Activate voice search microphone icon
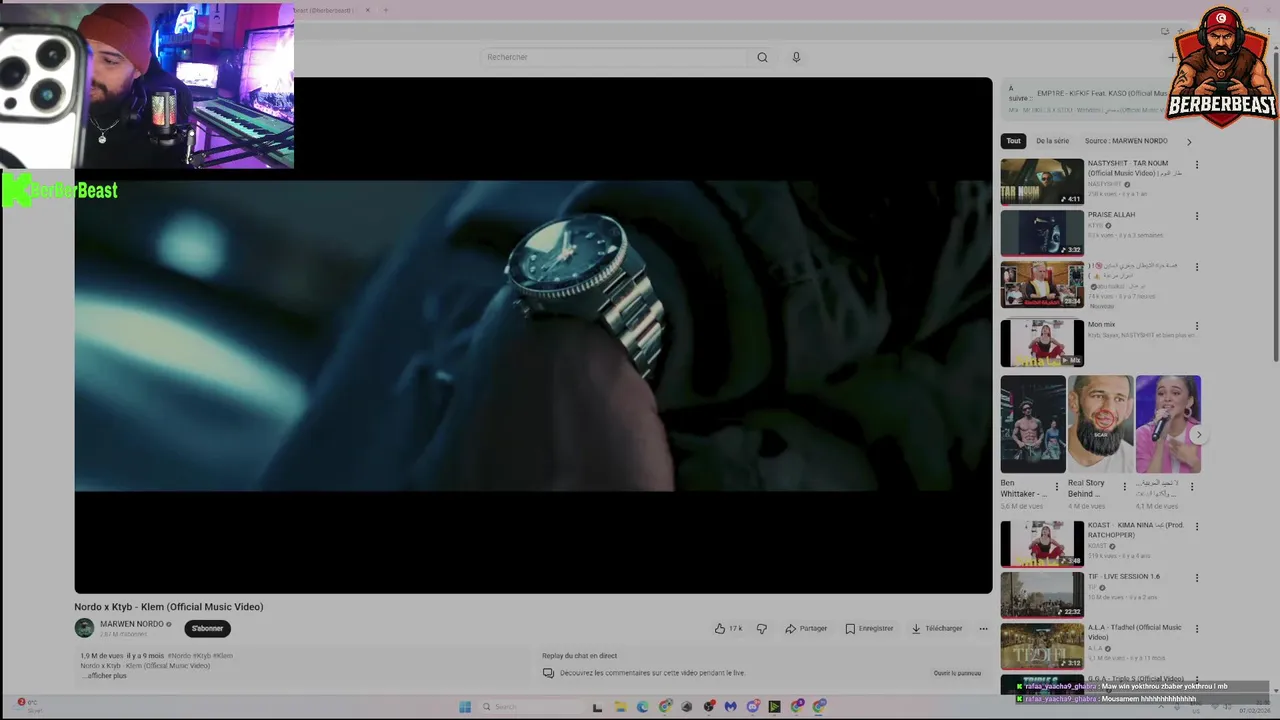This screenshot has width=1280, height=720. click(796, 57)
